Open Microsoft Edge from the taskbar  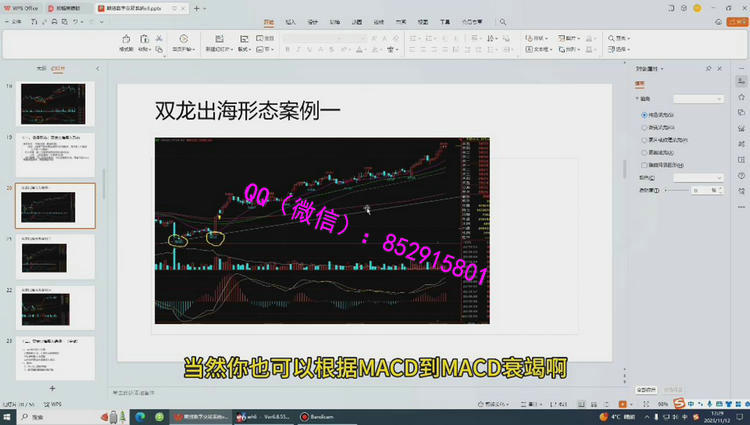[x=139, y=416]
